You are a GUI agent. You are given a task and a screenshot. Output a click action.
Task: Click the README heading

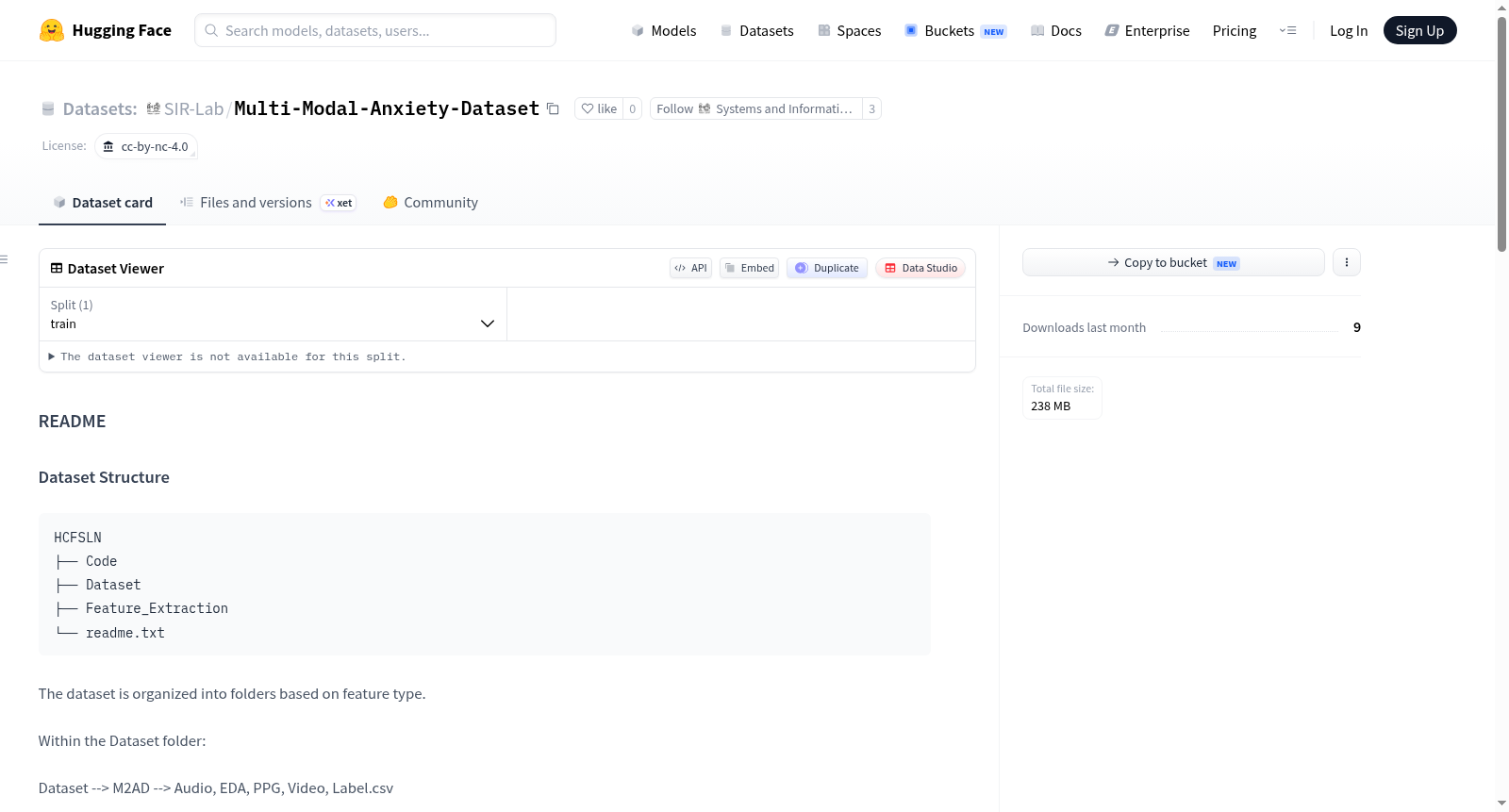[x=72, y=422]
